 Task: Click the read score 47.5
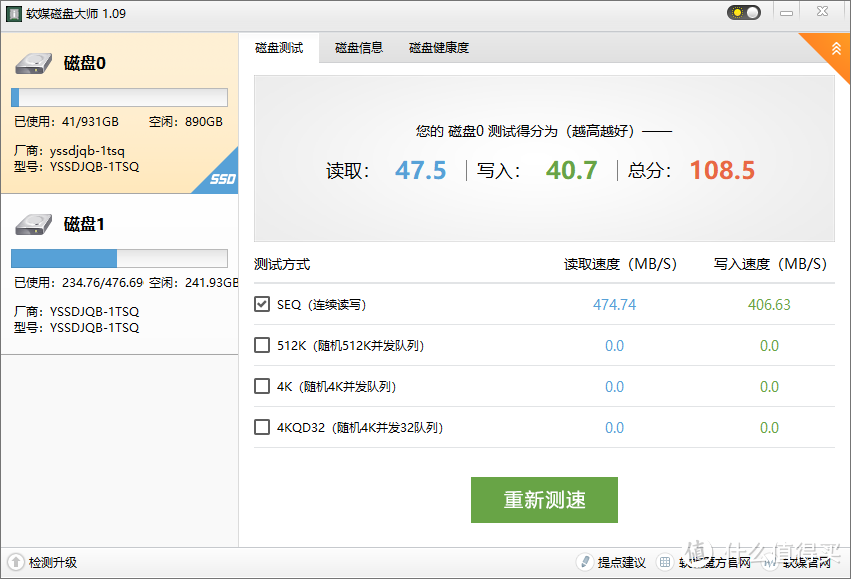[420, 170]
